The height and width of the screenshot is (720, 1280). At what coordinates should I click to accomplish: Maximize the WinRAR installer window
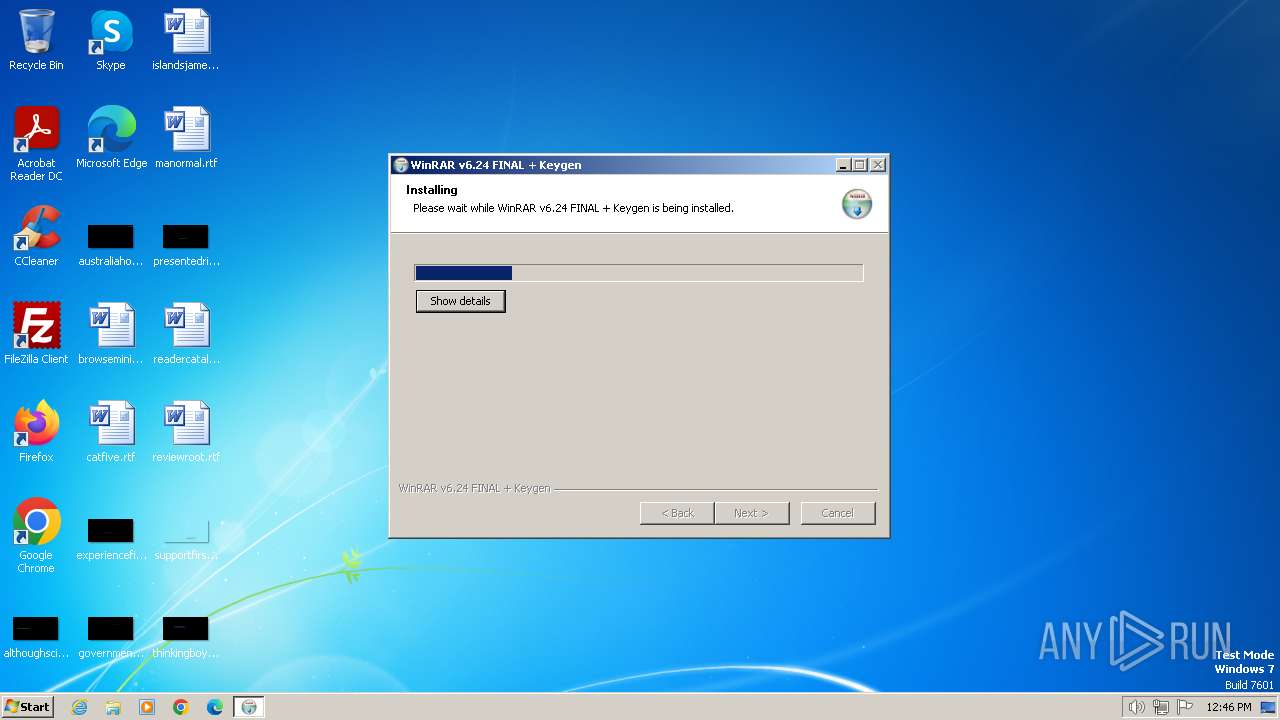pyautogui.click(x=859, y=165)
